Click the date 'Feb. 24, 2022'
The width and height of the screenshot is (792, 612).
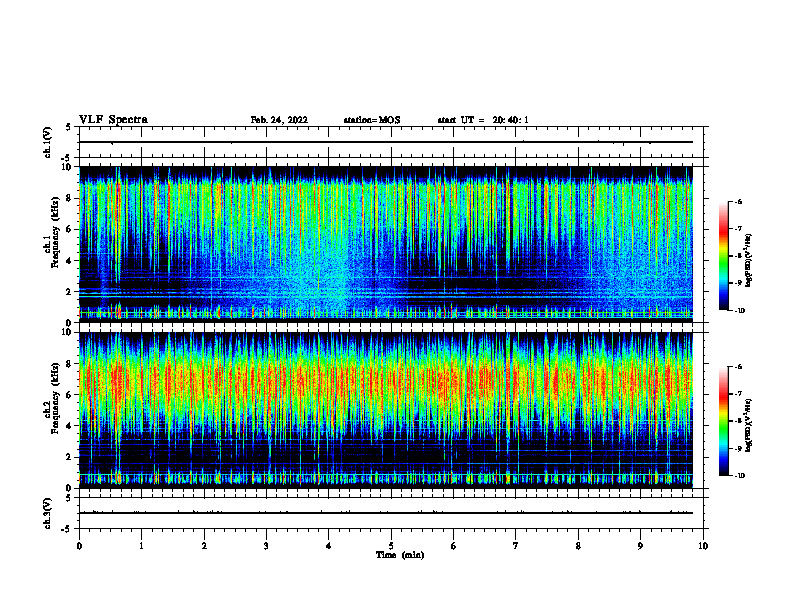[279, 120]
